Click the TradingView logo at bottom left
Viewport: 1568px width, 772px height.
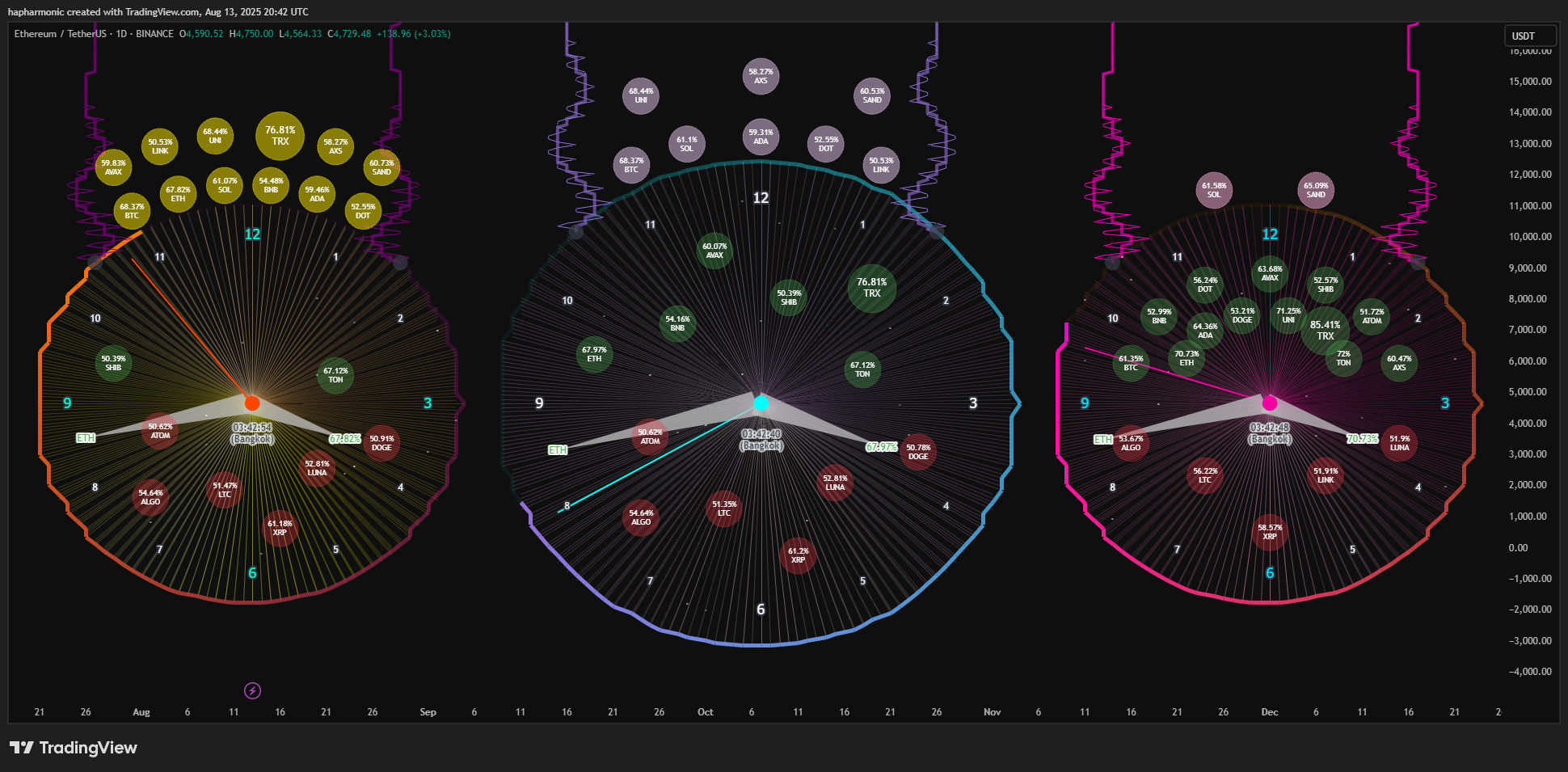pyautogui.click(x=74, y=748)
